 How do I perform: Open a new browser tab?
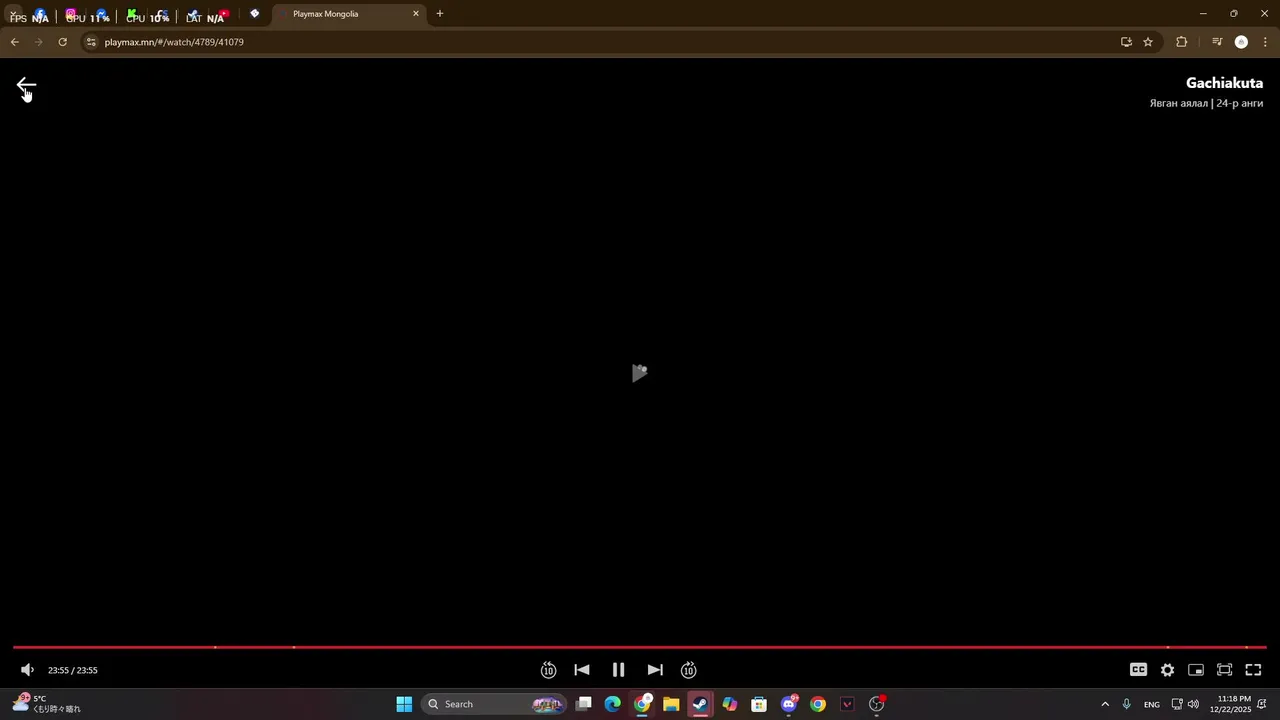[440, 14]
